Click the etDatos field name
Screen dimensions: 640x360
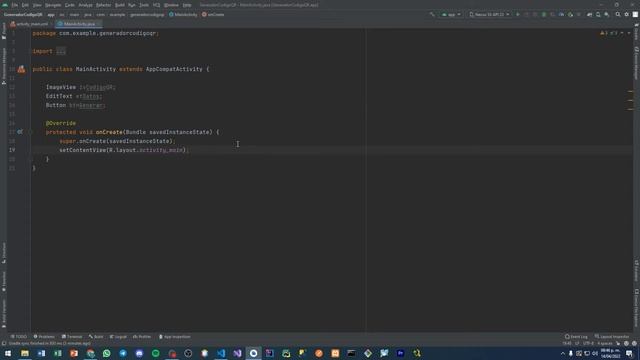click(88, 96)
